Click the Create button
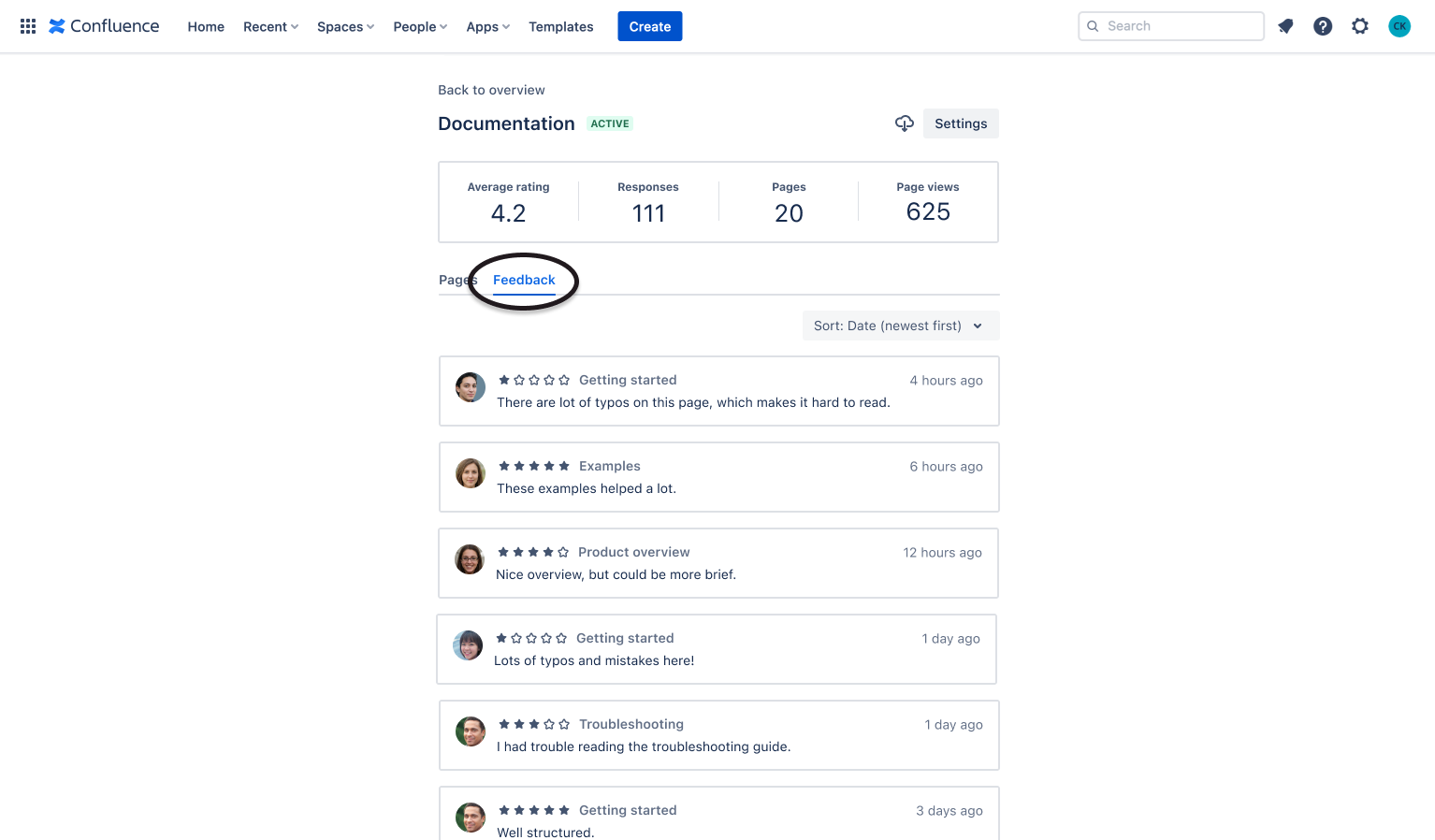The width and height of the screenshot is (1435, 840). point(649,26)
